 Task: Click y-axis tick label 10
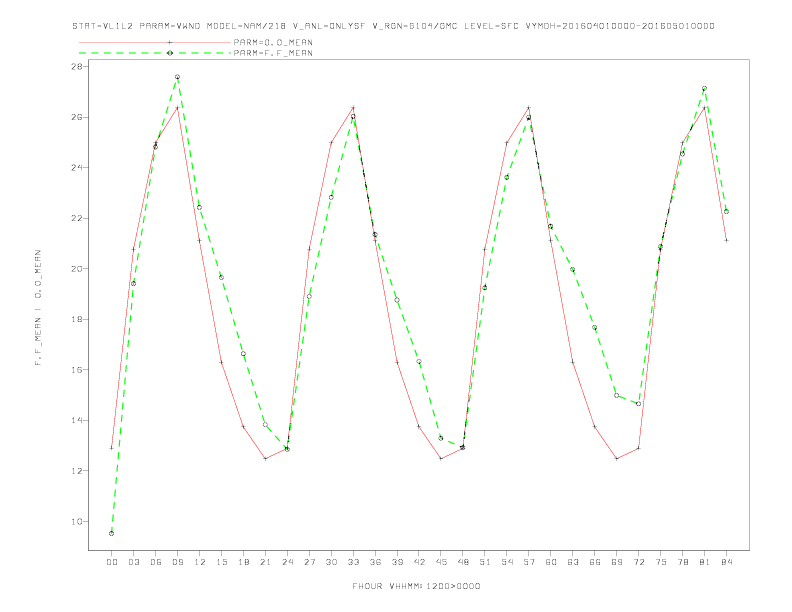point(79,521)
